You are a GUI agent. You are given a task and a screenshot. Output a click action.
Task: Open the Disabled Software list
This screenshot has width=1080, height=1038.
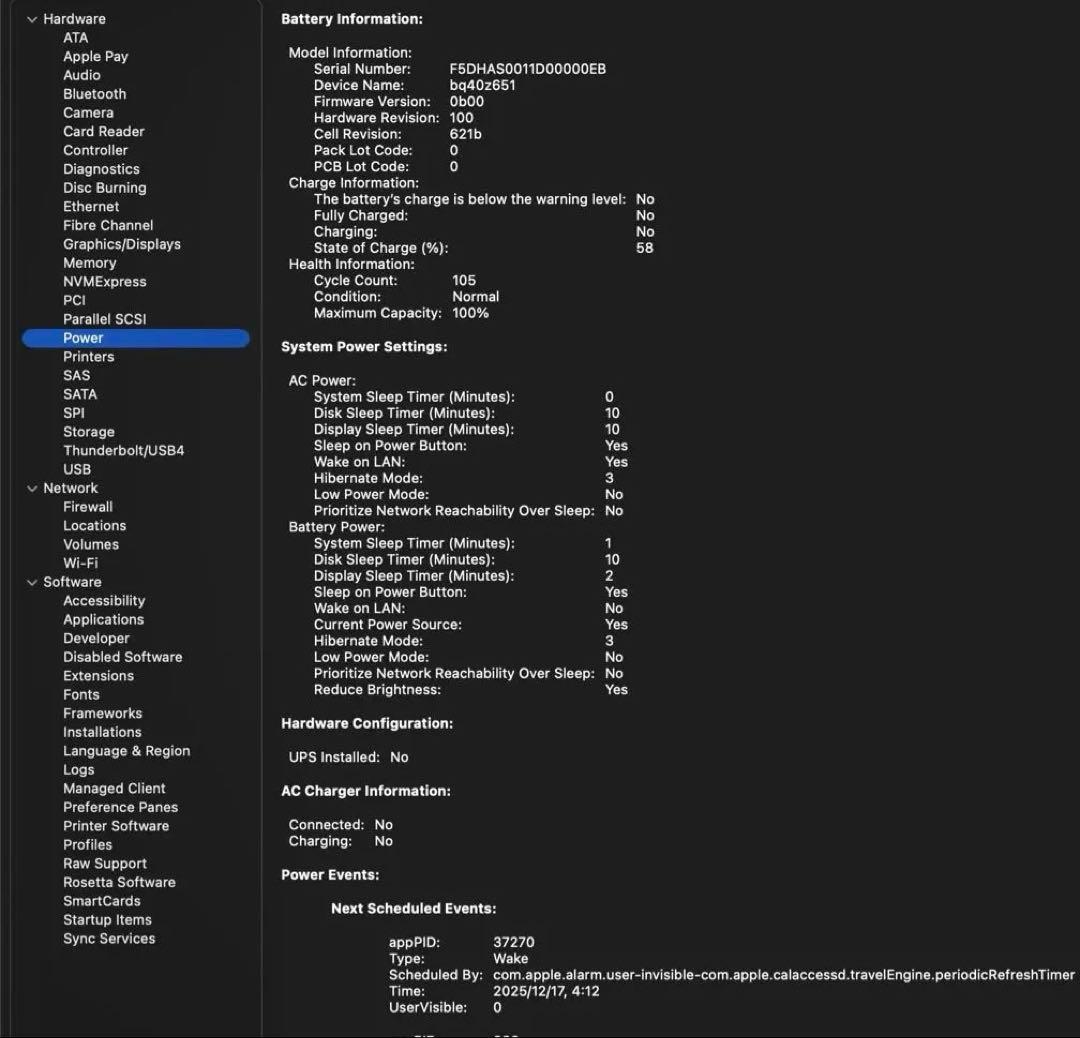(x=122, y=656)
